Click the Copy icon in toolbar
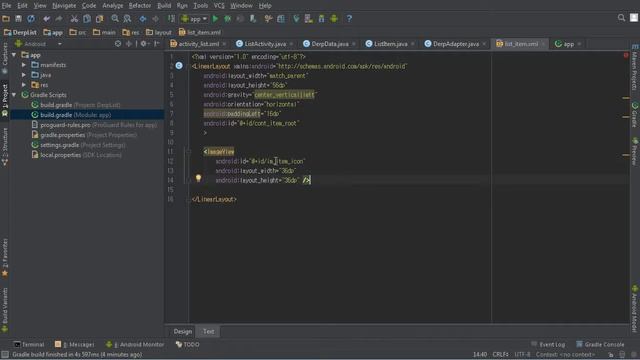This screenshot has width=640, height=360. (87, 19)
